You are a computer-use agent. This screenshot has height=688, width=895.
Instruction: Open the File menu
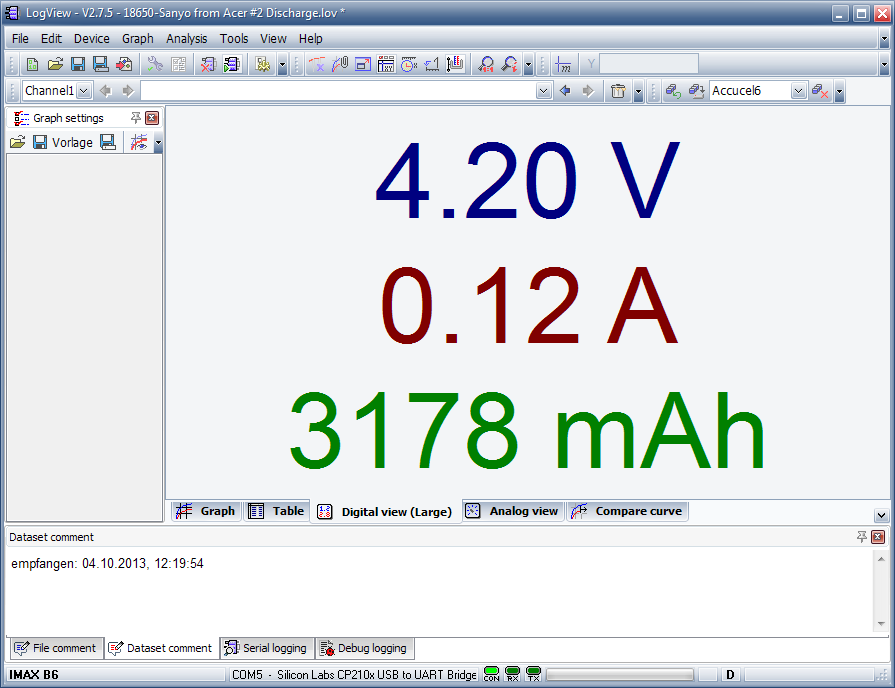pyautogui.click(x=20, y=38)
